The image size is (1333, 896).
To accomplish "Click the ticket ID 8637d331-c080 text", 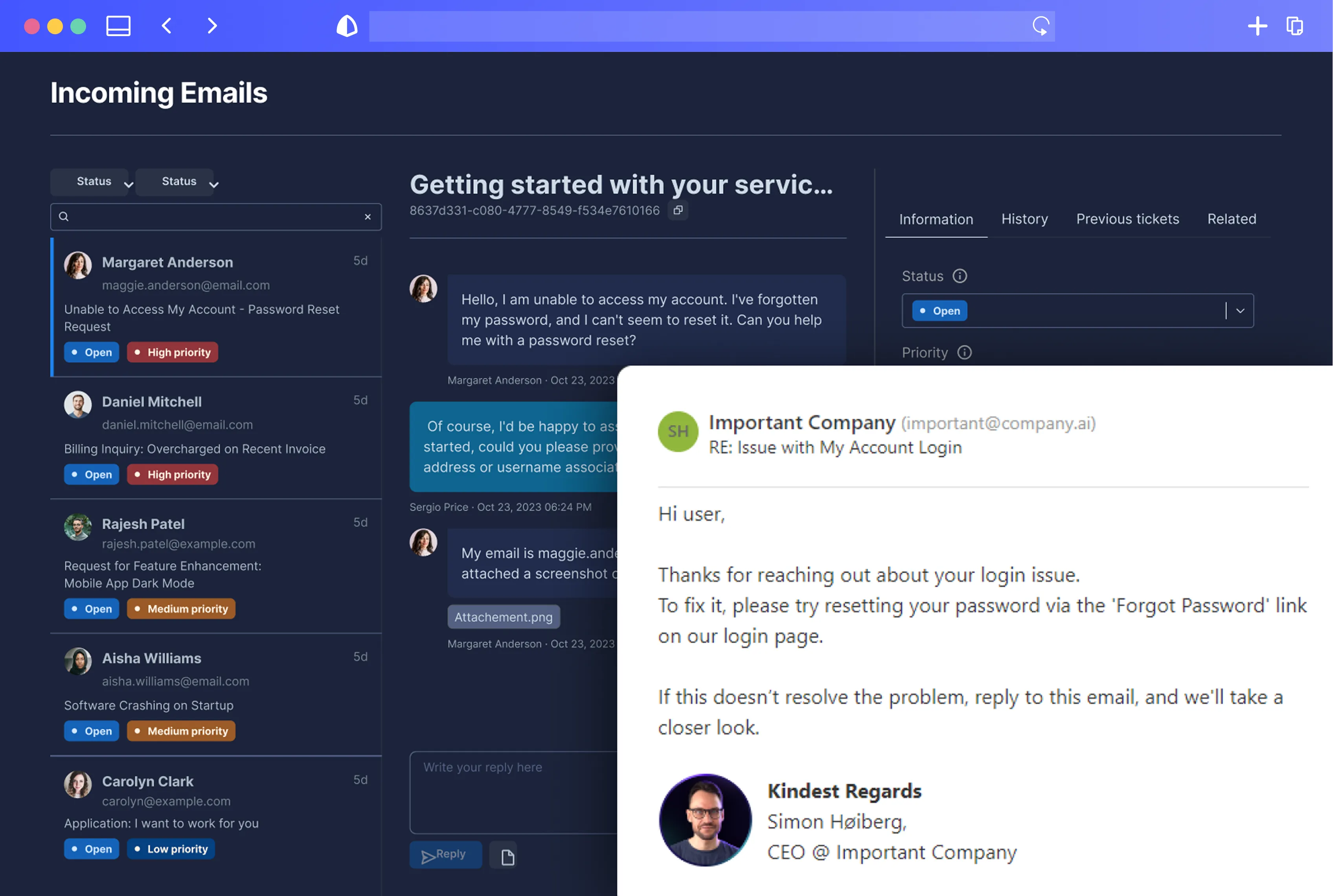I will 535,211.
